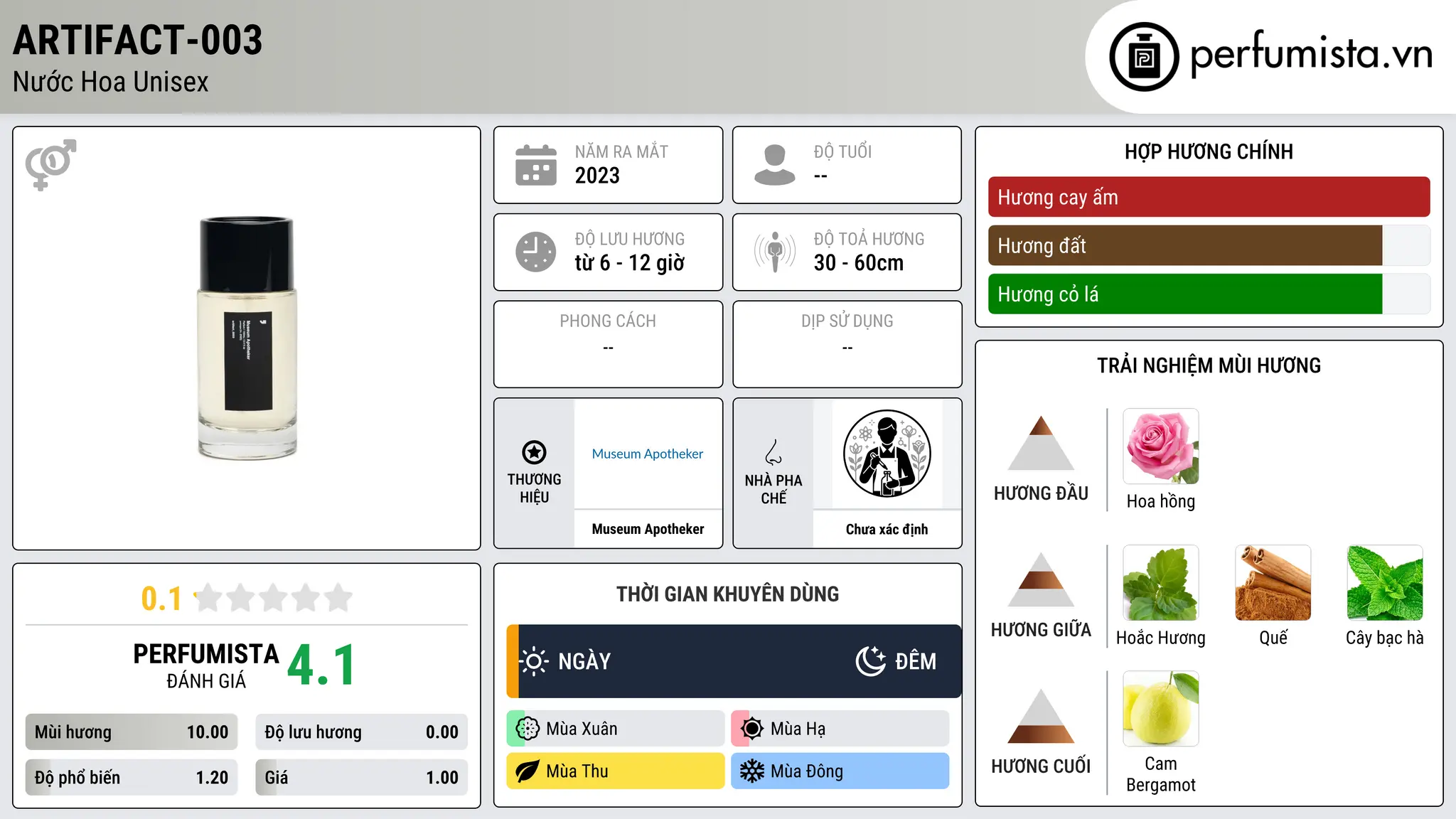1456x819 pixels.
Task: Click the perfumista.vn site name
Action: [1312, 54]
